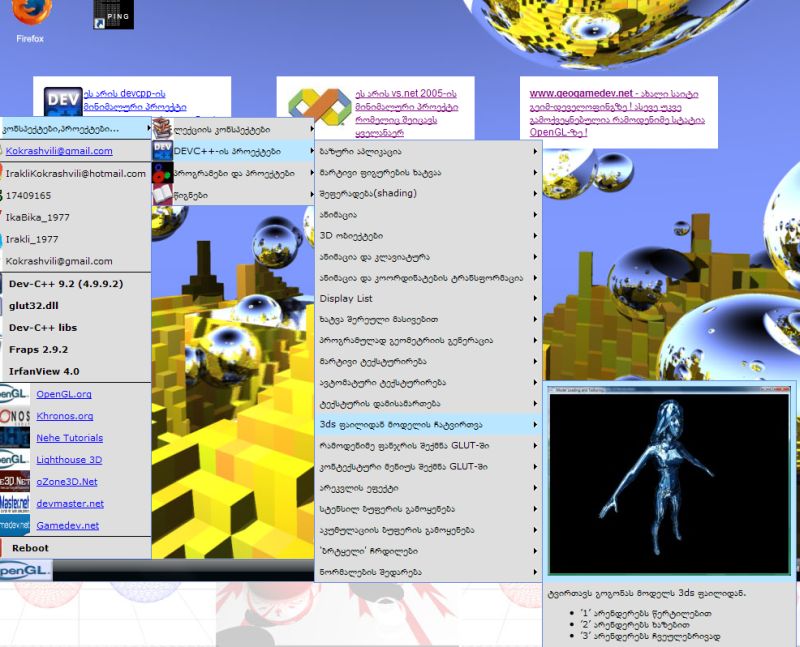800x647 pixels.
Task: Expand the arrow next to არეკვლის ეფექტი
Action: (x=535, y=488)
